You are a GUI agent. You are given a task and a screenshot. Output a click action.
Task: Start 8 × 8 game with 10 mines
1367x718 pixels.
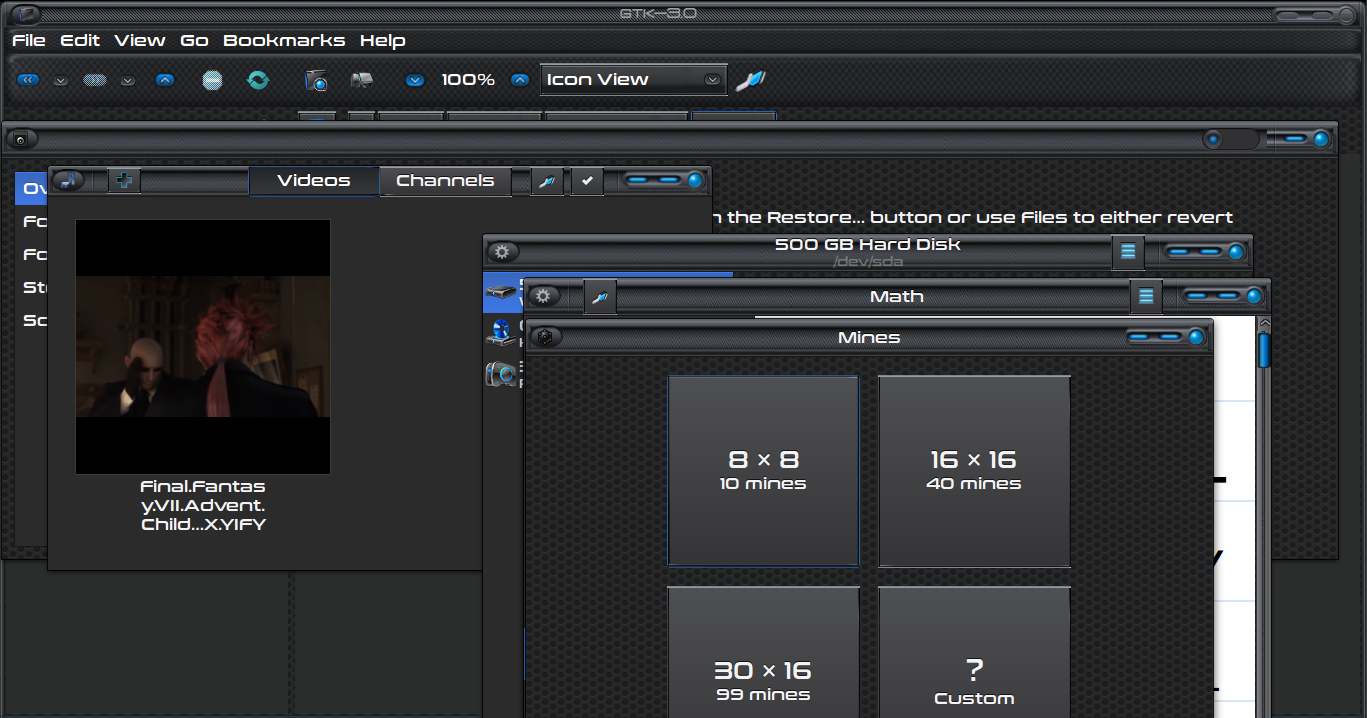763,471
